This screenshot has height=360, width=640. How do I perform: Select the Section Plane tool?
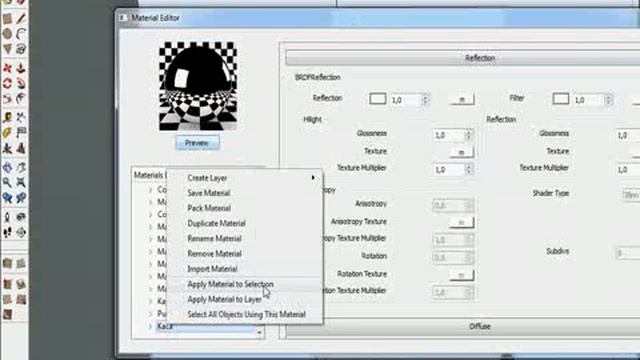click(21, 232)
